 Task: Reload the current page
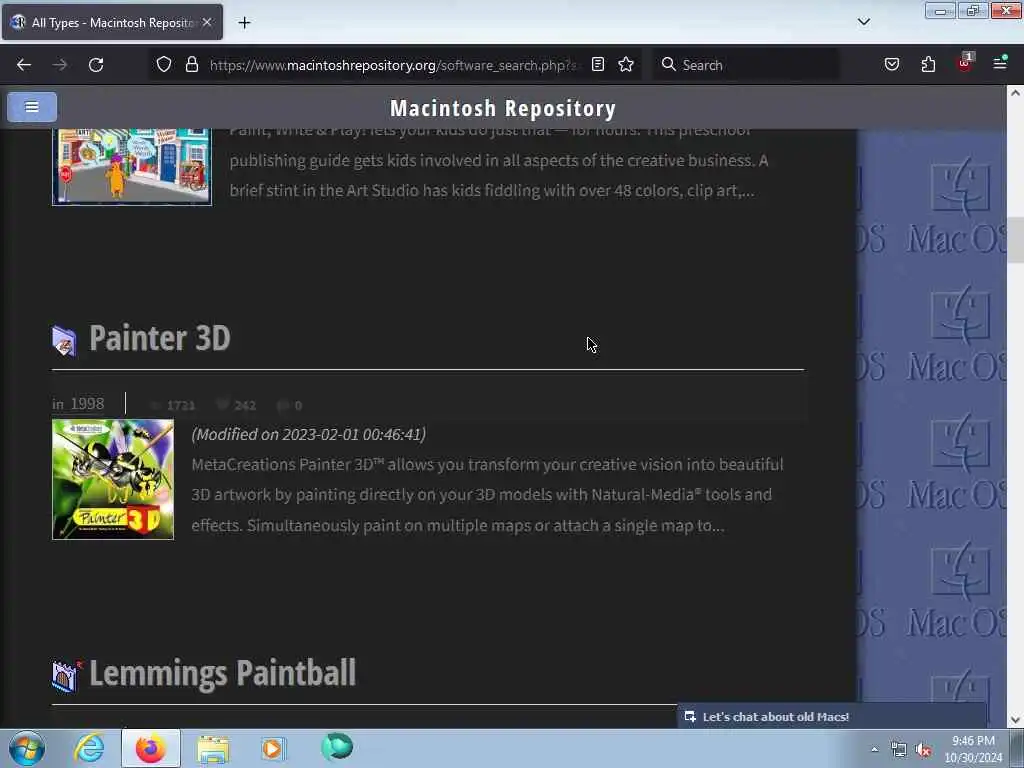point(96,65)
